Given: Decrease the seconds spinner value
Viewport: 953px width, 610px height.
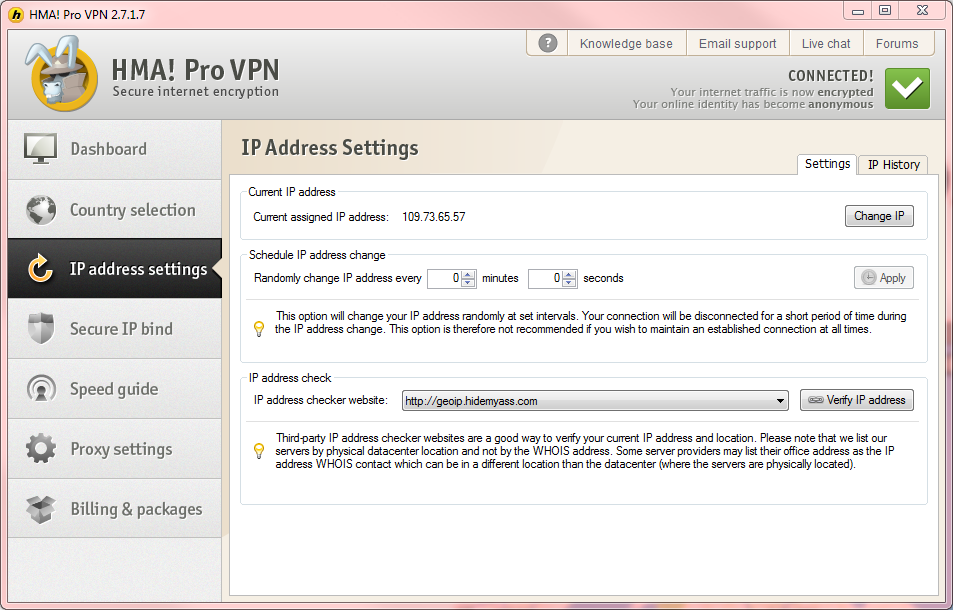Looking at the screenshot, I should [569, 283].
